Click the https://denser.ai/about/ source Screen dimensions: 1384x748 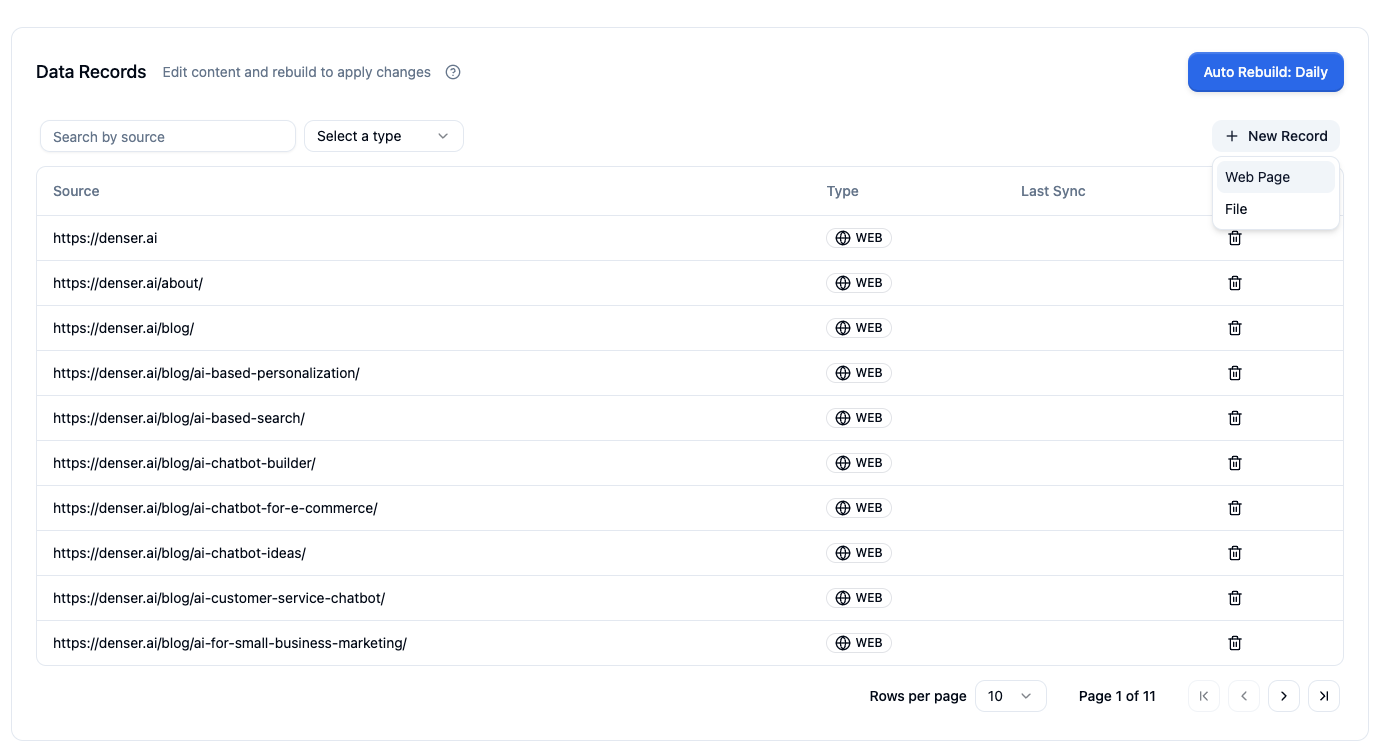[x=128, y=283]
